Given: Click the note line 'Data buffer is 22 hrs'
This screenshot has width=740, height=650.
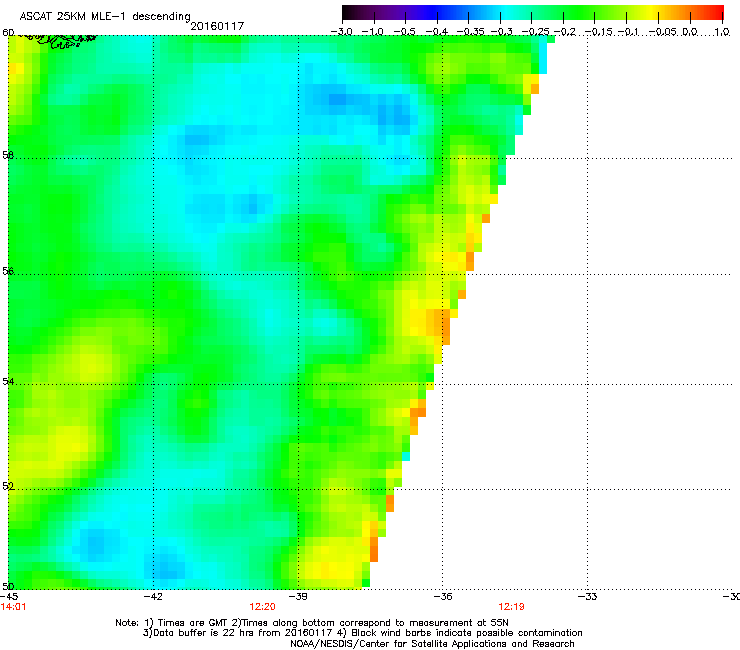Looking at the screenshot, I should 362,633.
